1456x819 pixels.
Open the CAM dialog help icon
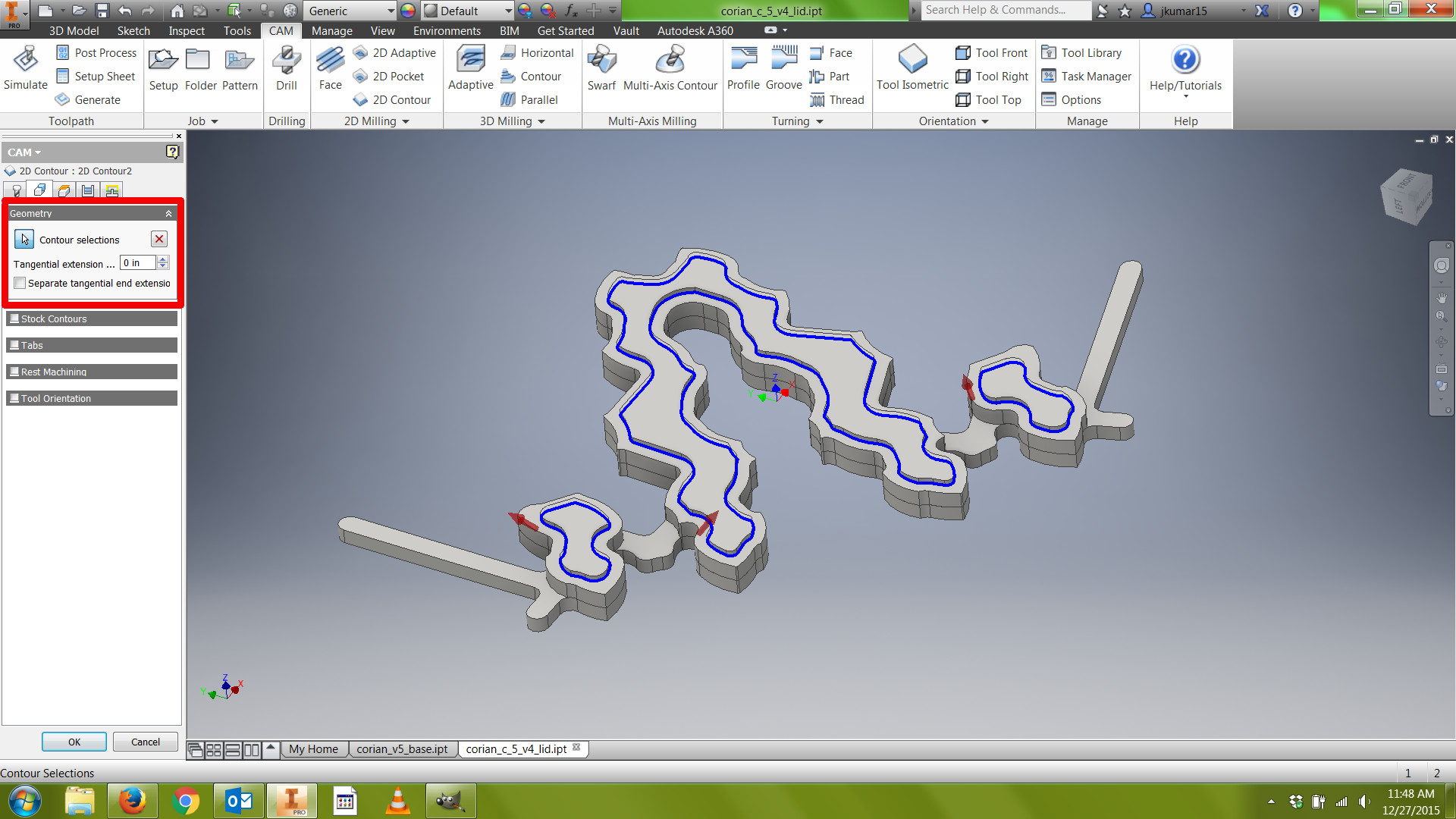pos(172,152)
